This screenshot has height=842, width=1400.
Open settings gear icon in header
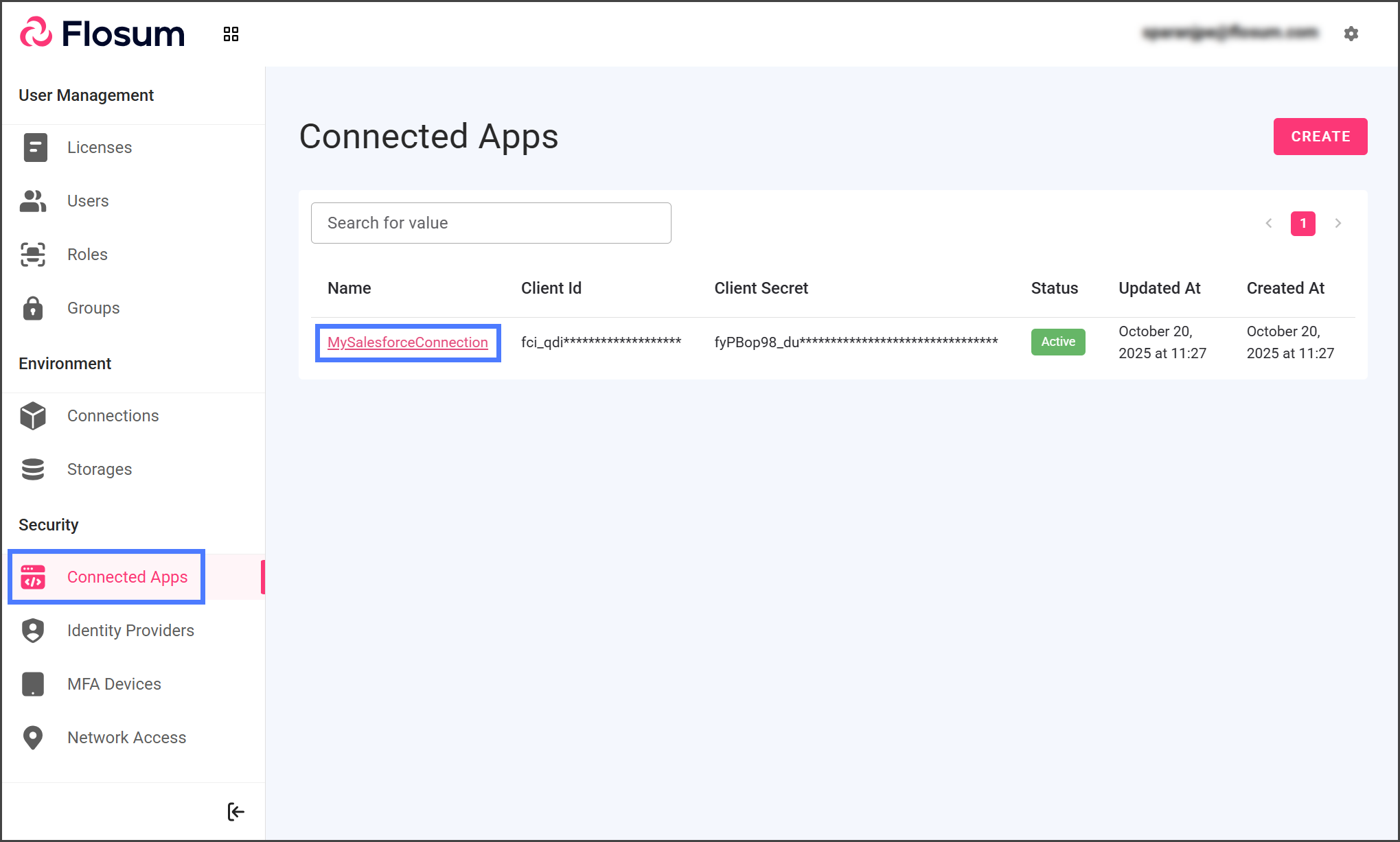[1351, 34]
